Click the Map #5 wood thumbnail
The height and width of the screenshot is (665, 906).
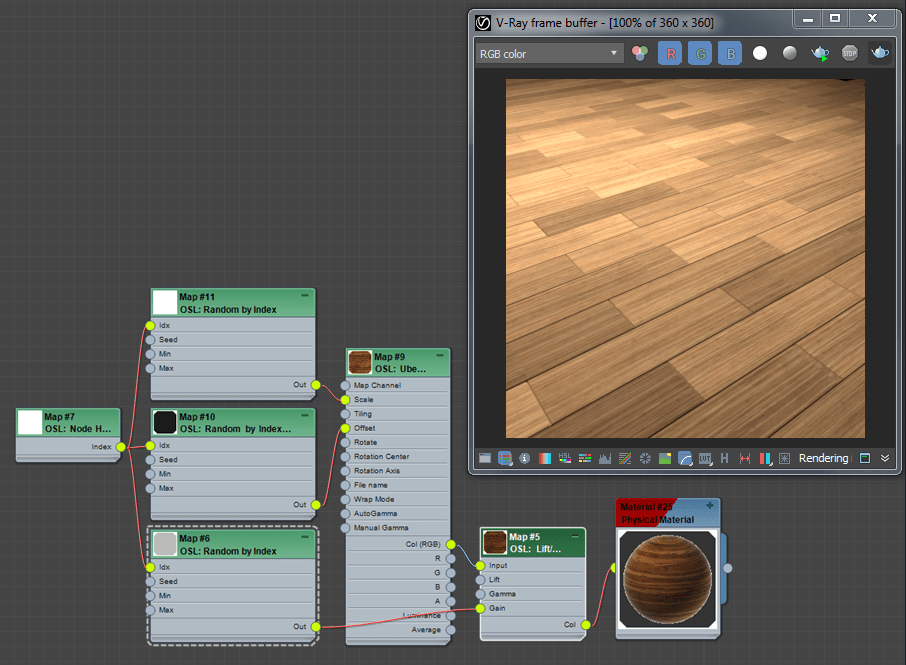[x=495, y=543]
